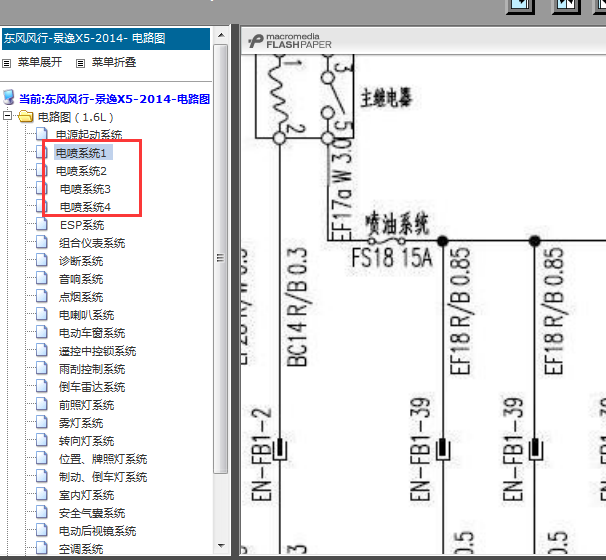Click the page icon beside 遥控中控锁系统
The height and width of the screenshot is (560, 606).
tap(42, 350)
